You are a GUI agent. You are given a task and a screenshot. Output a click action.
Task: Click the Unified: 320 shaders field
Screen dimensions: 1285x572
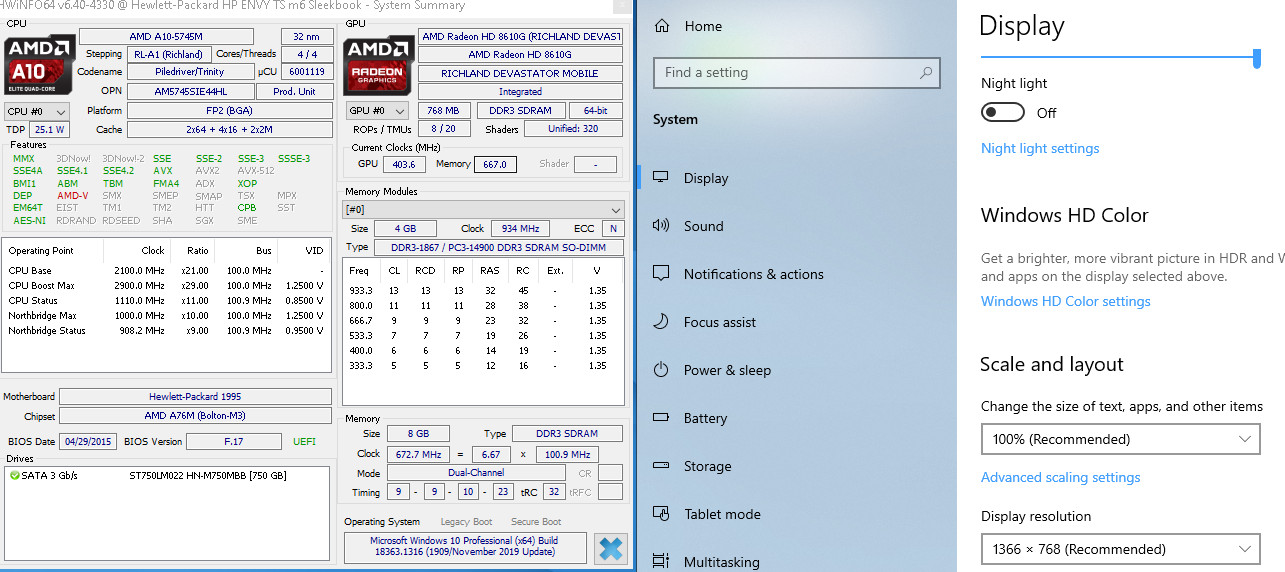tap(574, 129)
